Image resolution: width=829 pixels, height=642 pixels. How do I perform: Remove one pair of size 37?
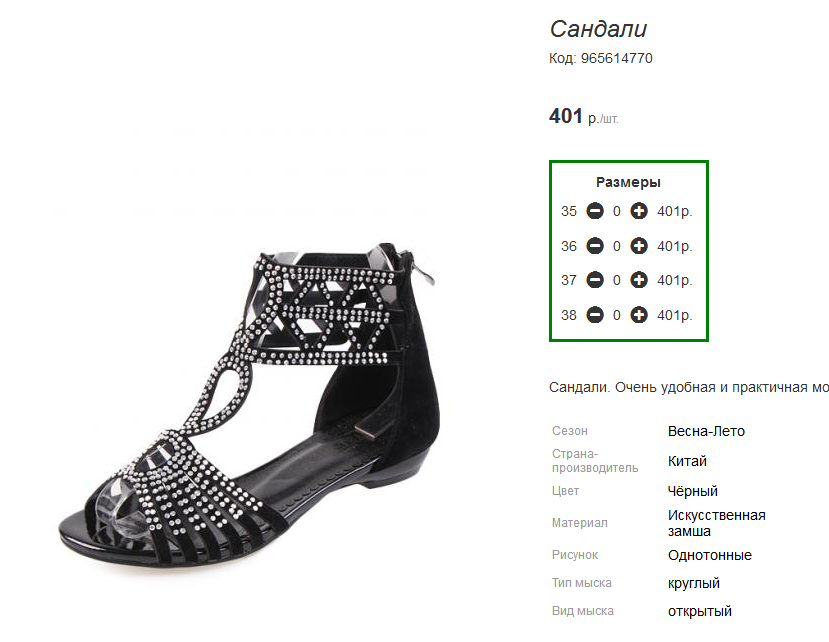point(595,280)
